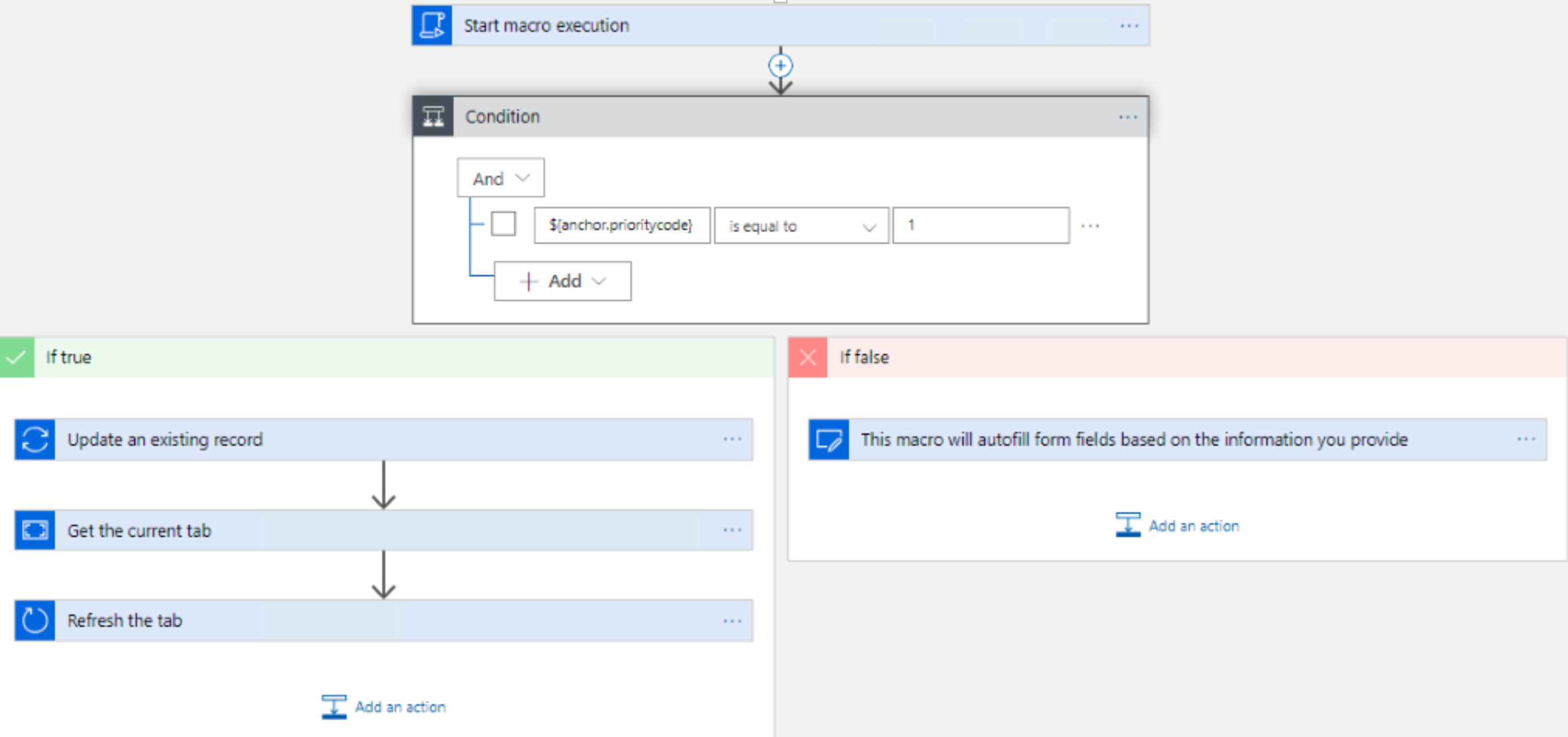
Task: Open options menu for Start macro execution
Action: (x=1129, y=26)
